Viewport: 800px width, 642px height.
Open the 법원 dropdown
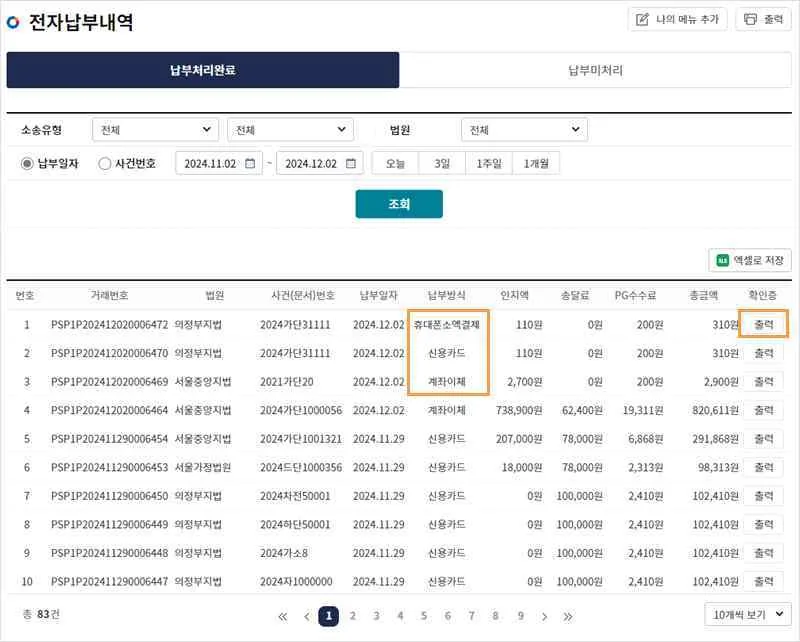(524, 130)
